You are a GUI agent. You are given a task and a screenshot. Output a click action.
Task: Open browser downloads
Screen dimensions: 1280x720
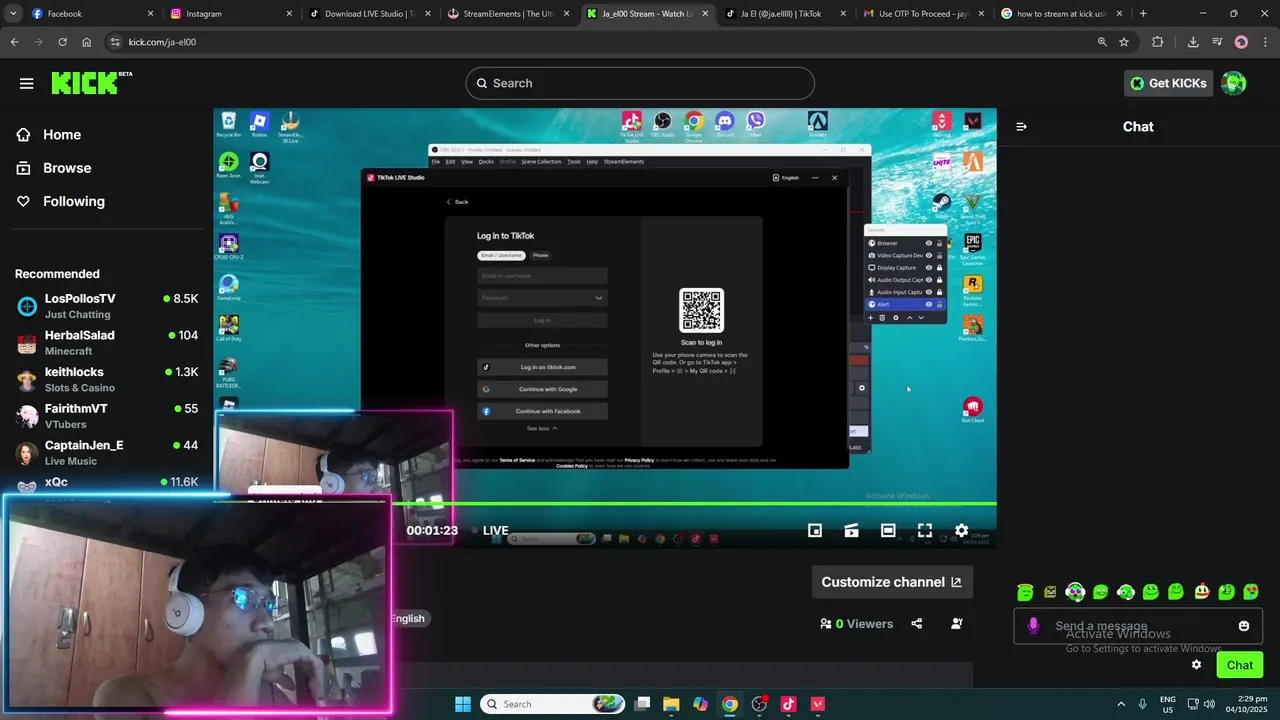coord(1193,42)
